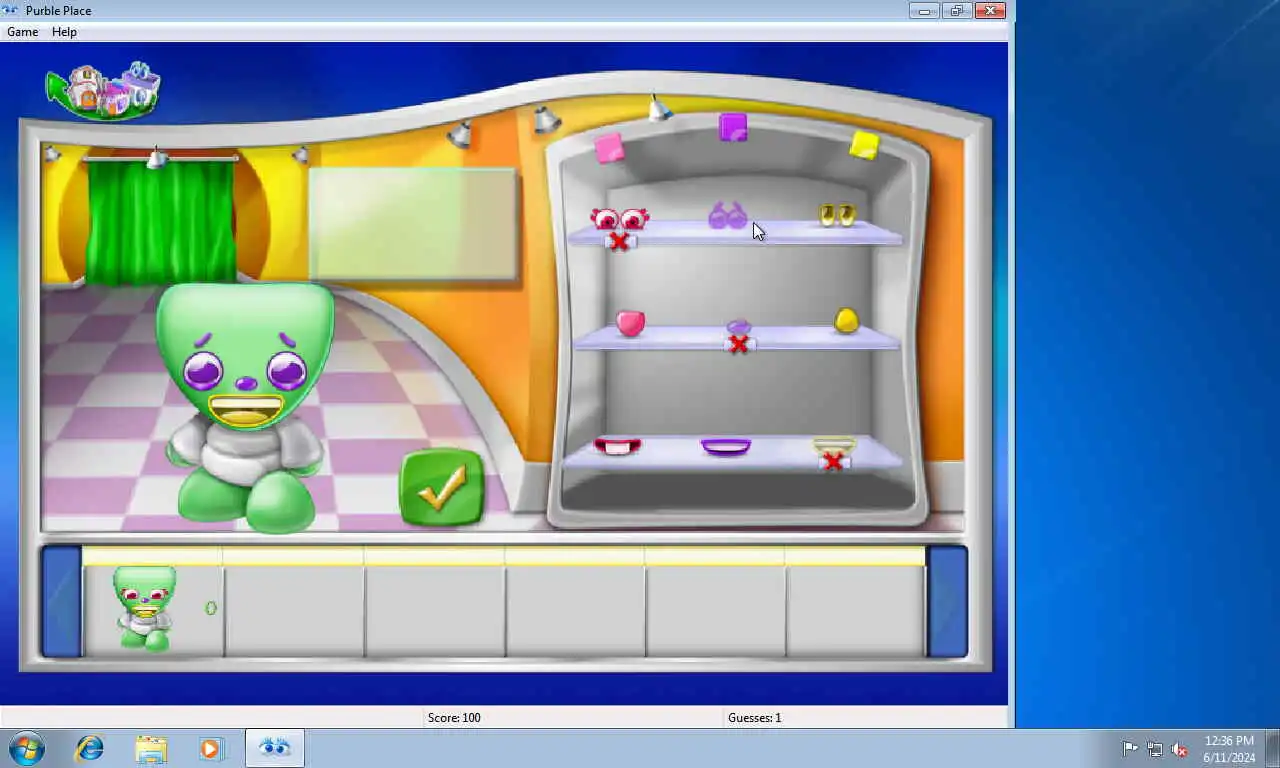Viewport: 1280px width, 768px height.
Task: Click the pink color cube above shelves
Action: pos(609,149)
